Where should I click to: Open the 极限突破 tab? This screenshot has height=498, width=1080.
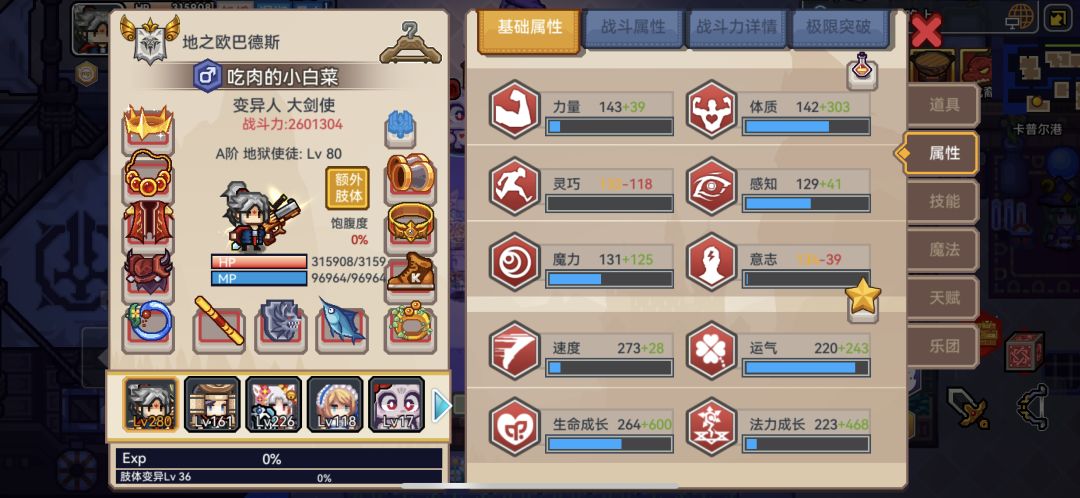pos(838,28)
